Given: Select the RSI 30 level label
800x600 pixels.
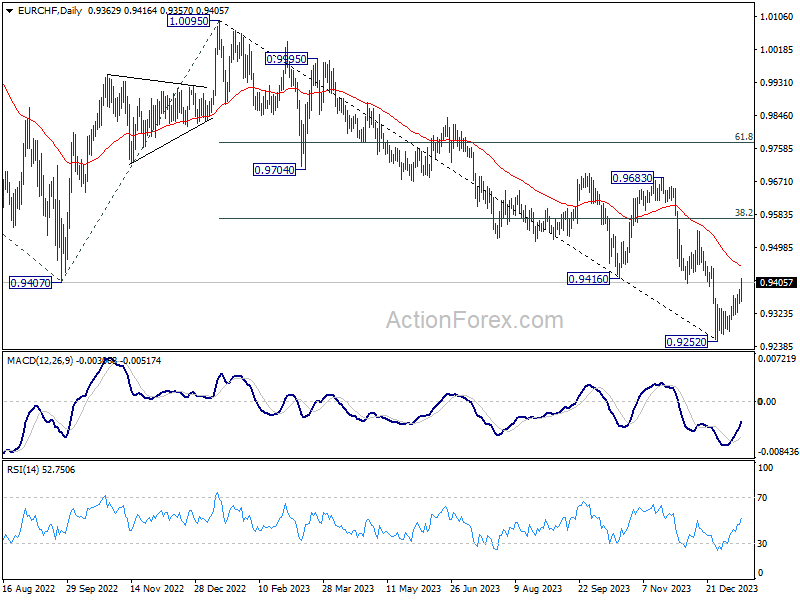Looking at the screenshot, I should [x=762, y=544].
